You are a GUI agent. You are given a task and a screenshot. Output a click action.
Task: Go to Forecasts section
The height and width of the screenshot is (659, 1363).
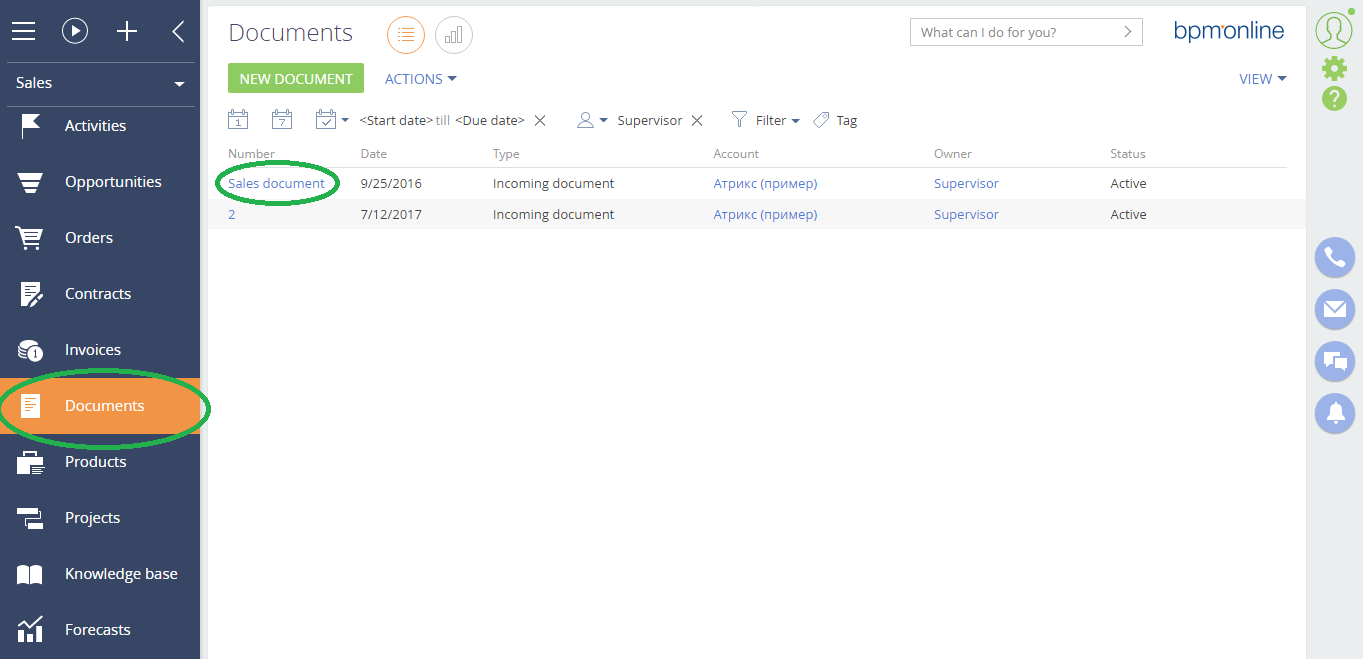100,630
